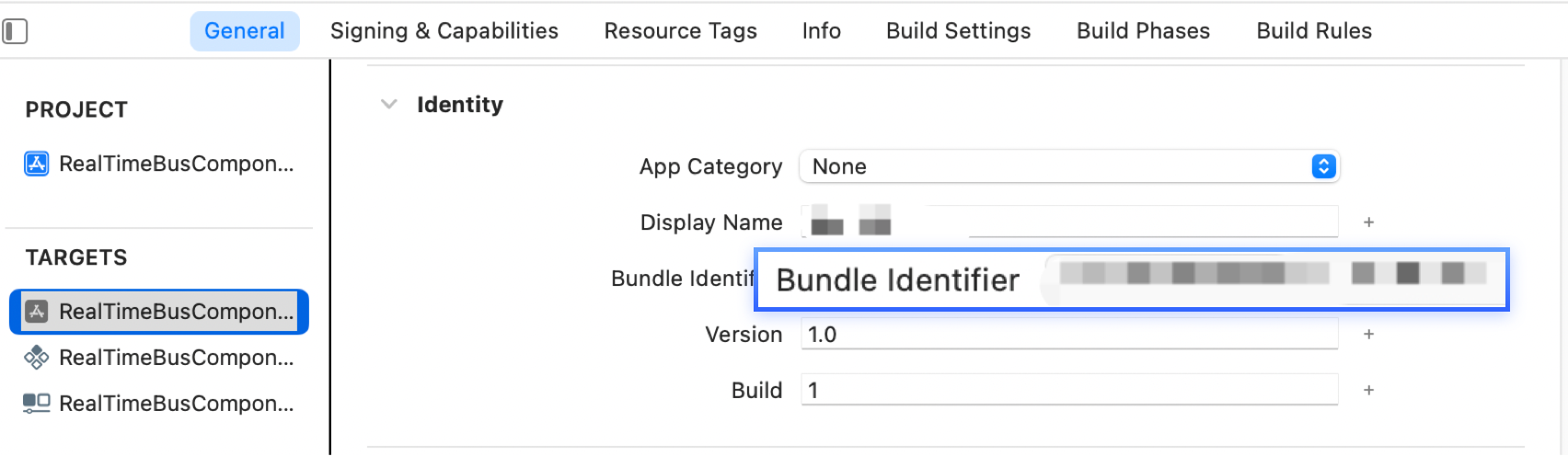Select the unit test target diamond icon

tap(37, 358)
